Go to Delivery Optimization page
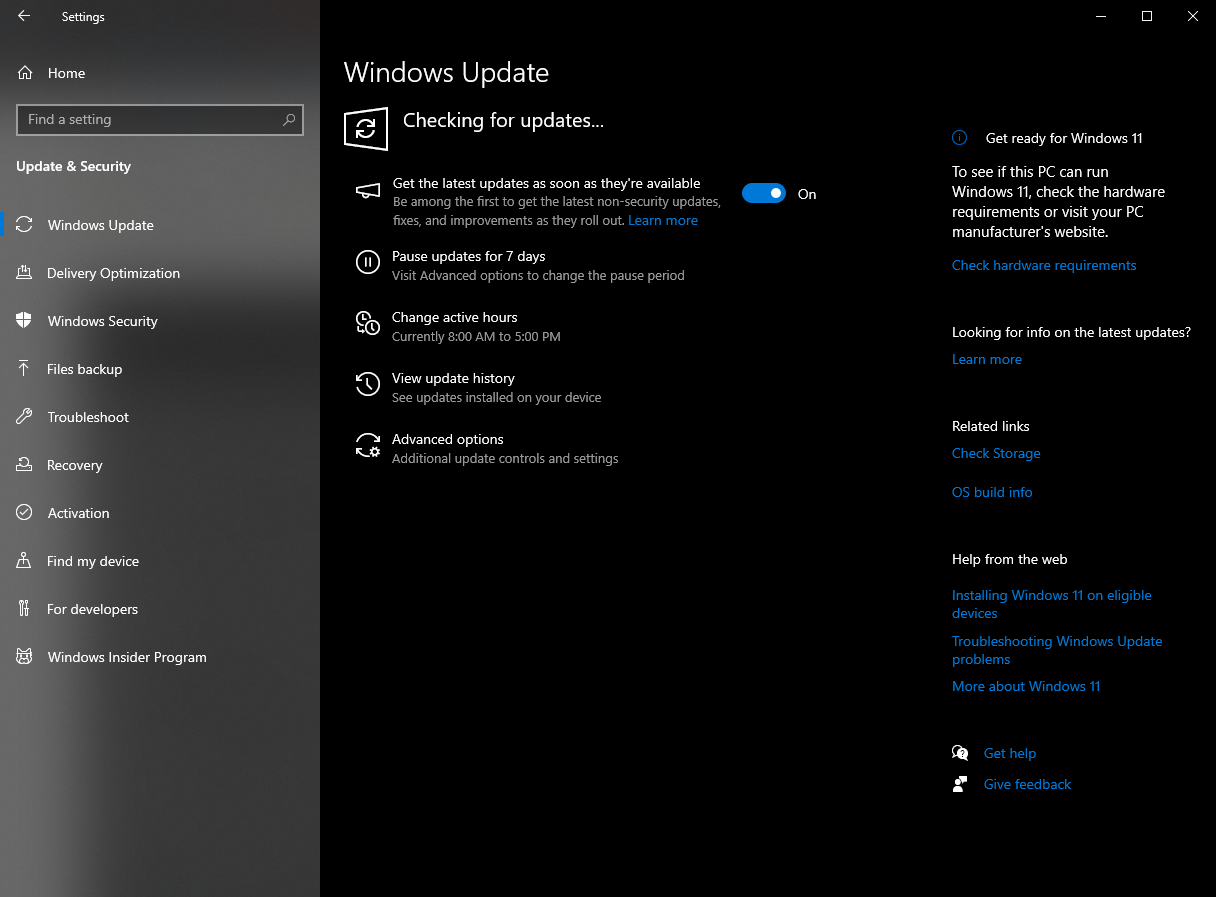The image size is (1216, 897). point(160,273)
